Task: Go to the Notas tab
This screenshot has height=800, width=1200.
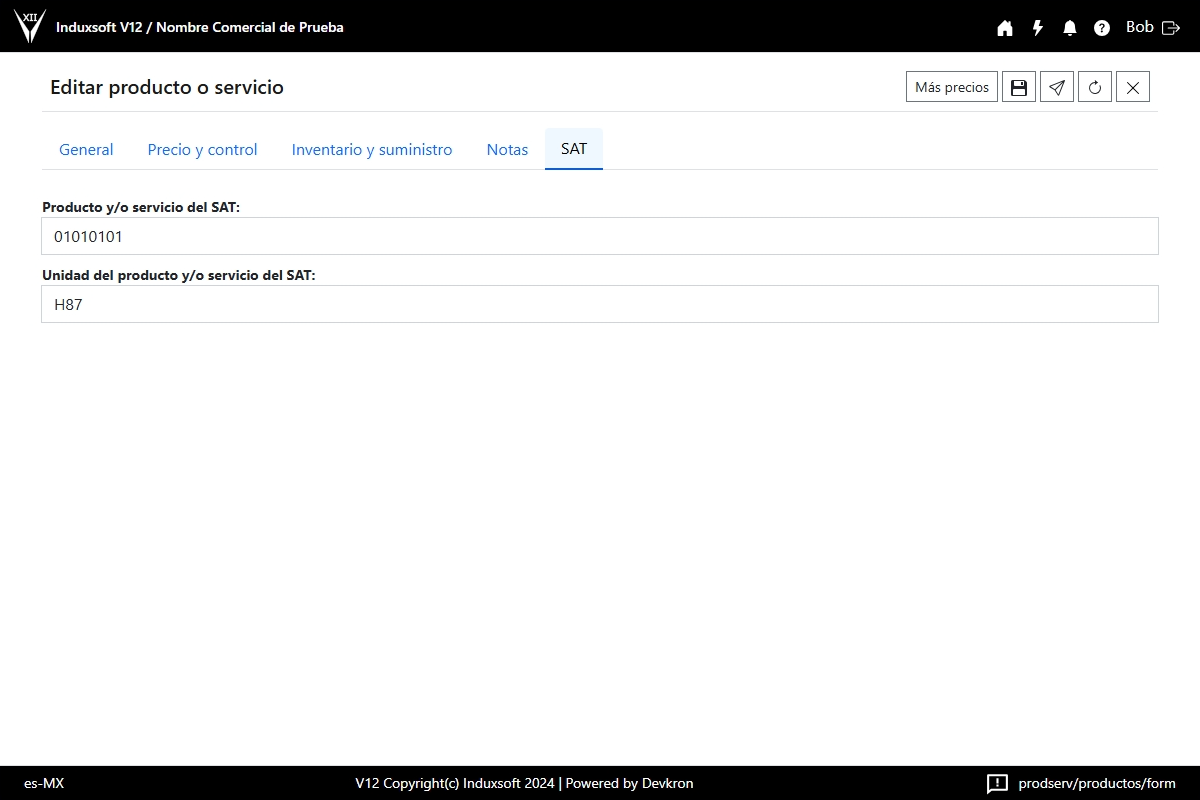Action: click(x=507, y=149)
